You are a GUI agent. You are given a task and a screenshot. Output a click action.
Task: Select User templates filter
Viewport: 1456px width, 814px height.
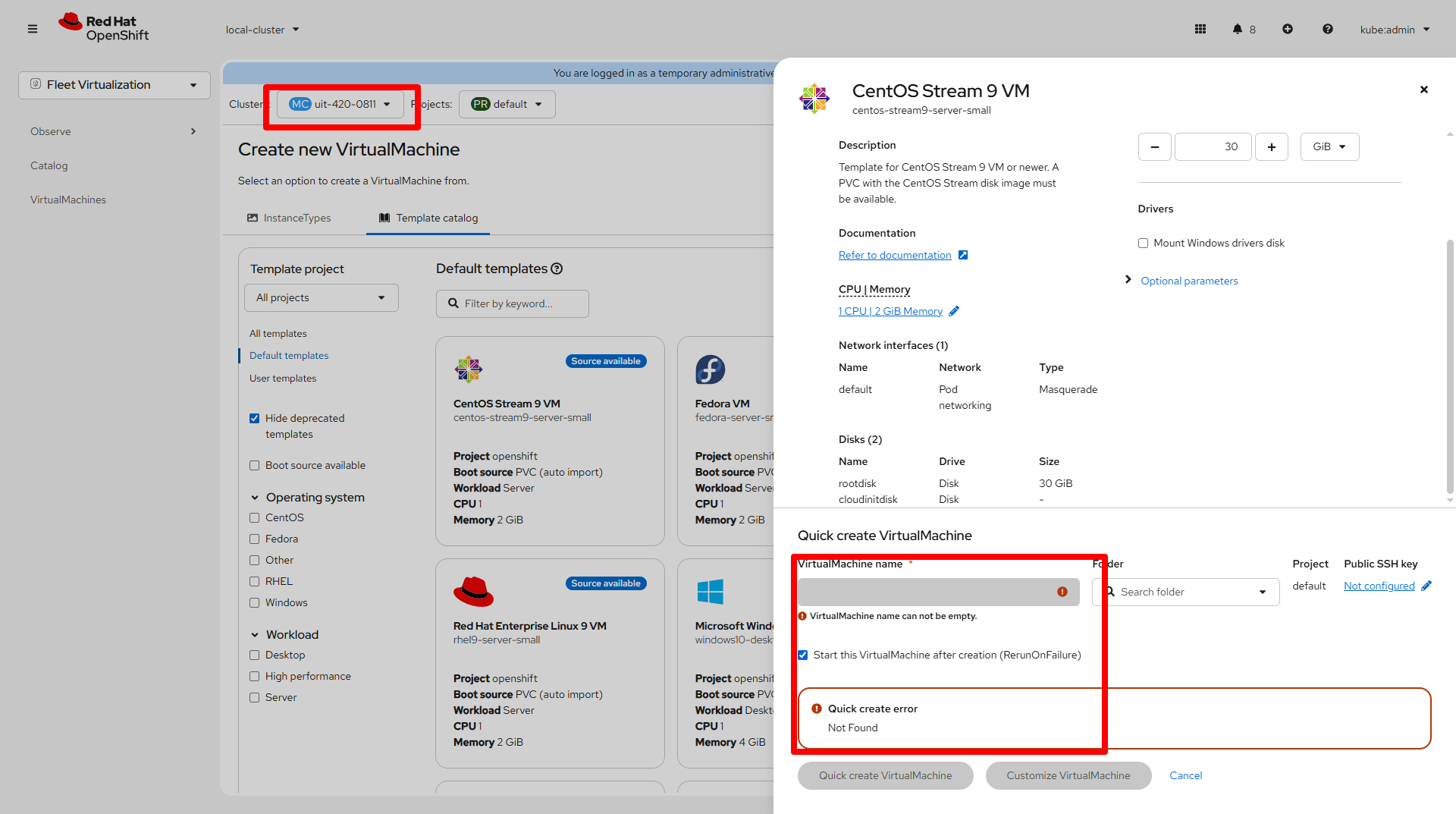pyautogui.click(x=283, y=378)
